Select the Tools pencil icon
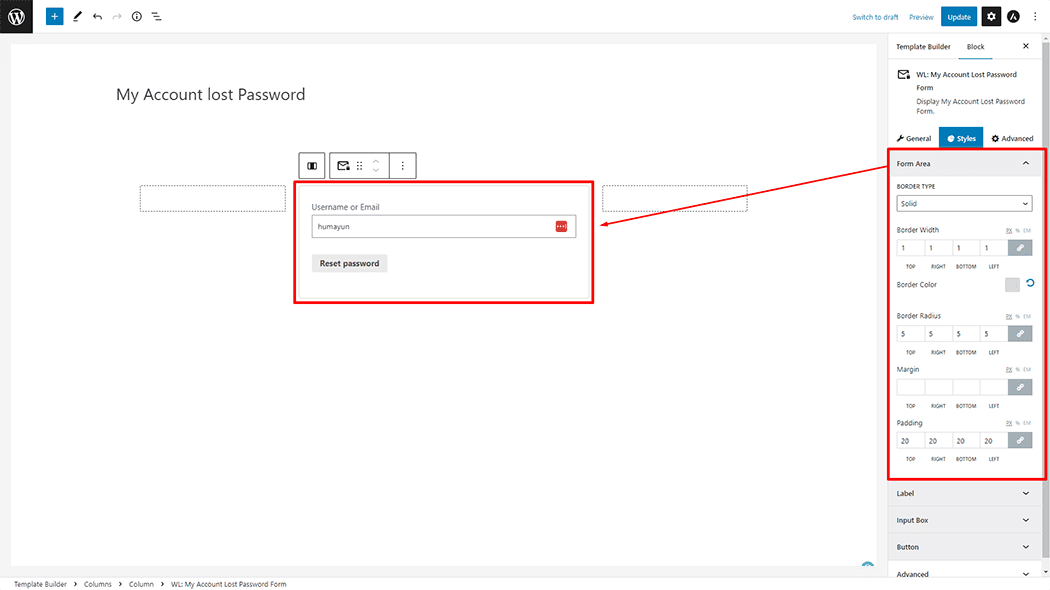Image resolution: width=1050 pixels, height=590 pixels. click(77, 16)
